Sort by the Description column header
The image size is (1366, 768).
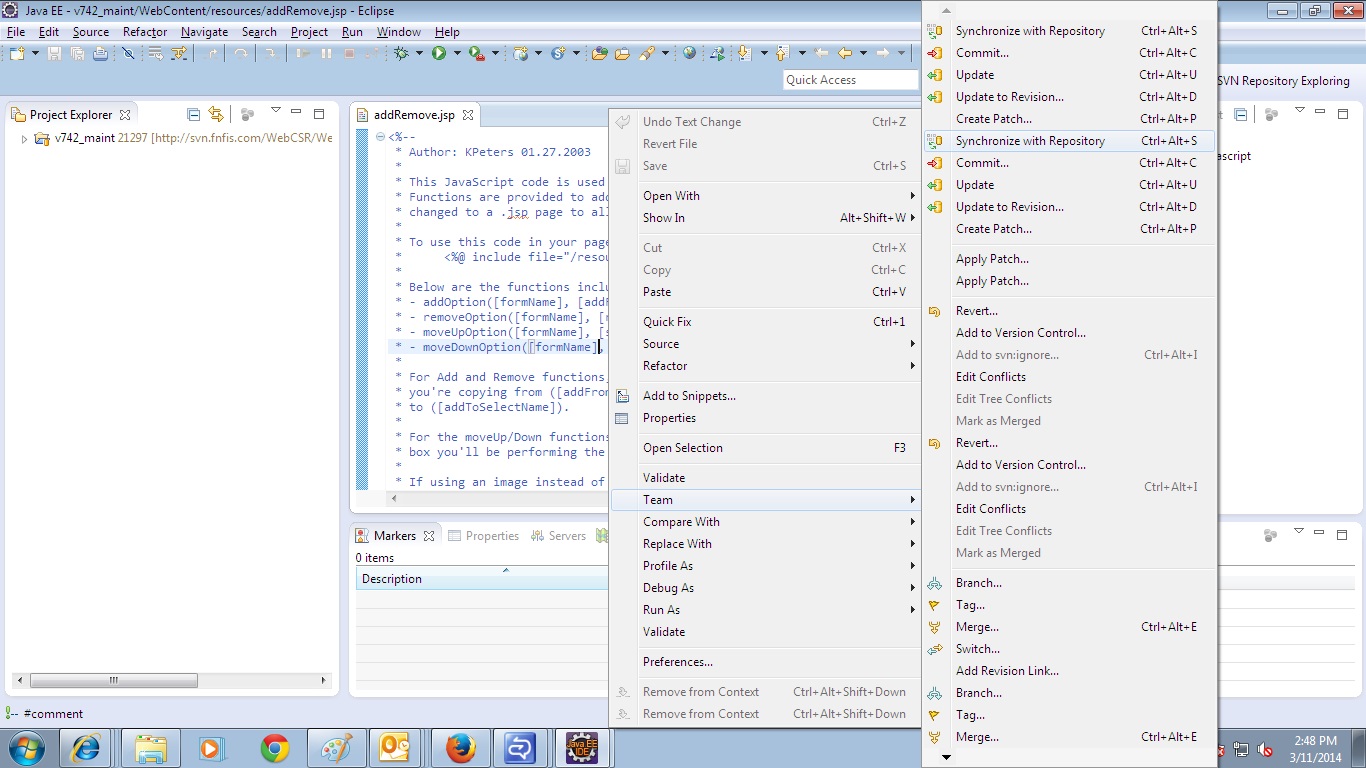[x=482, y=579]
